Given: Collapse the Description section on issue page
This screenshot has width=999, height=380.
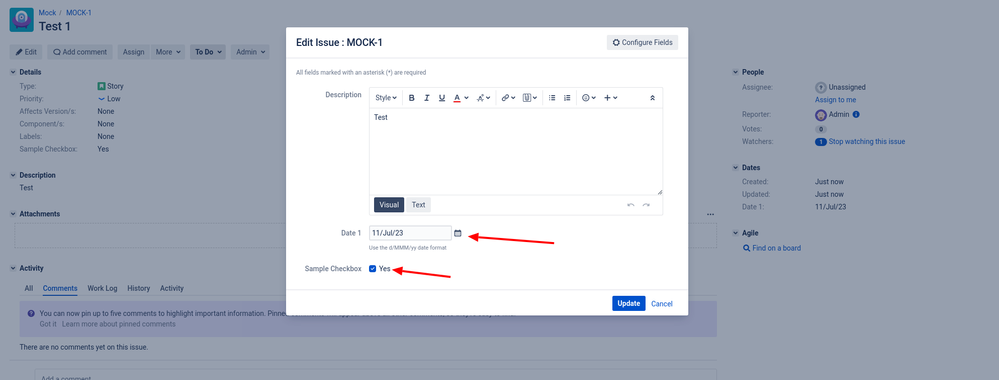Looking at the screenshot, I should pos(13,175).
